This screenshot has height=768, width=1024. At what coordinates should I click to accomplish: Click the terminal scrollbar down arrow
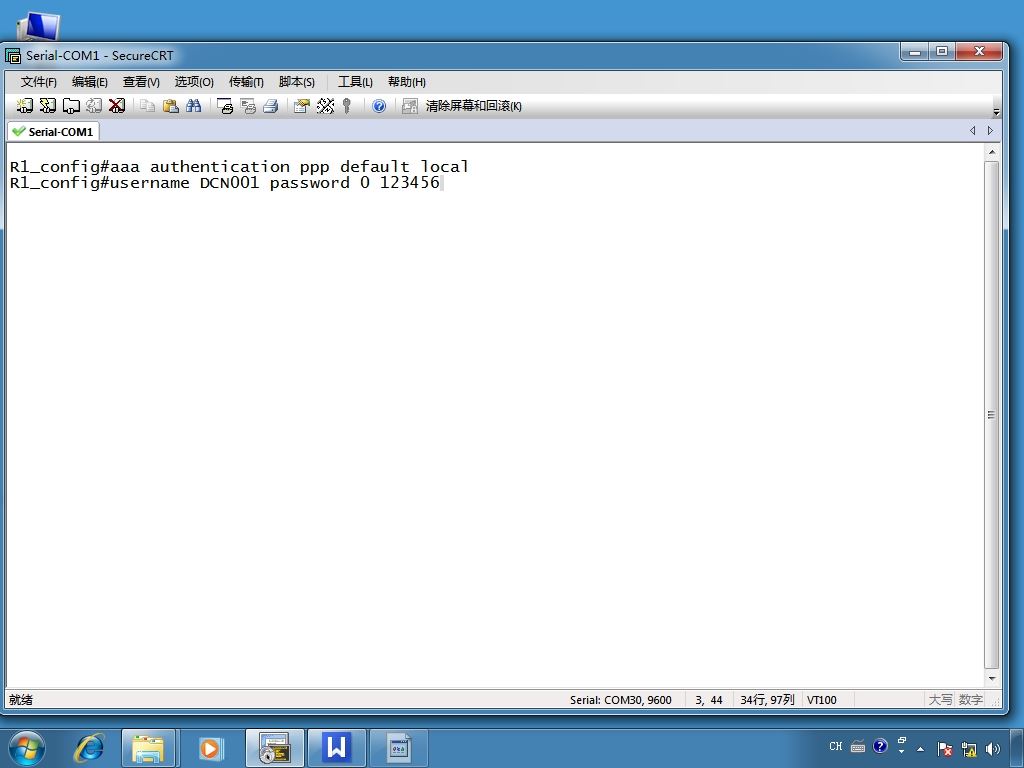[992, 679]
